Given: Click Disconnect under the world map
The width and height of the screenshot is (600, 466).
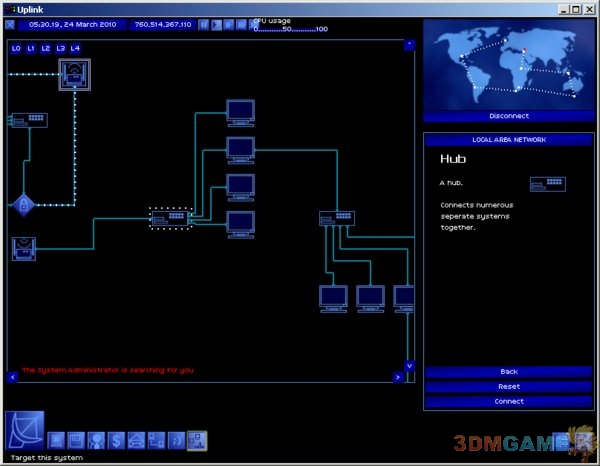Looking at the screenshot, I should coord(508,114).
